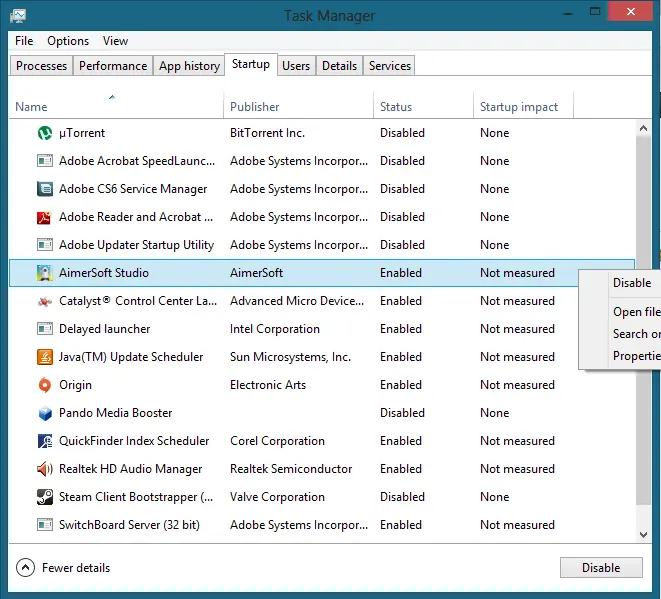Switch to the Processes tab
Image resolution: width=661 pixels, height=599 pixels.
click(41, 66)
